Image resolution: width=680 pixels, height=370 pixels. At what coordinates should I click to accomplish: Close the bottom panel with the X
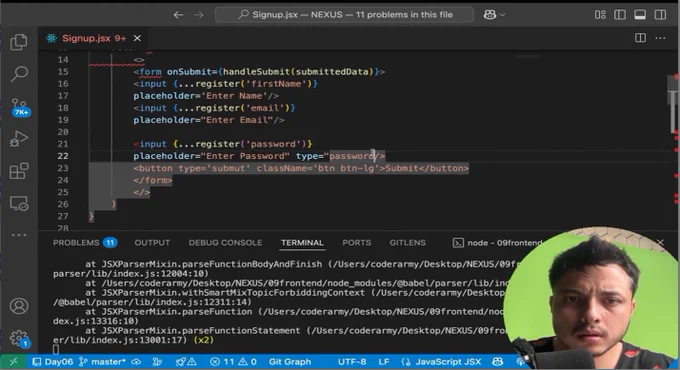[x=660, y=242]
